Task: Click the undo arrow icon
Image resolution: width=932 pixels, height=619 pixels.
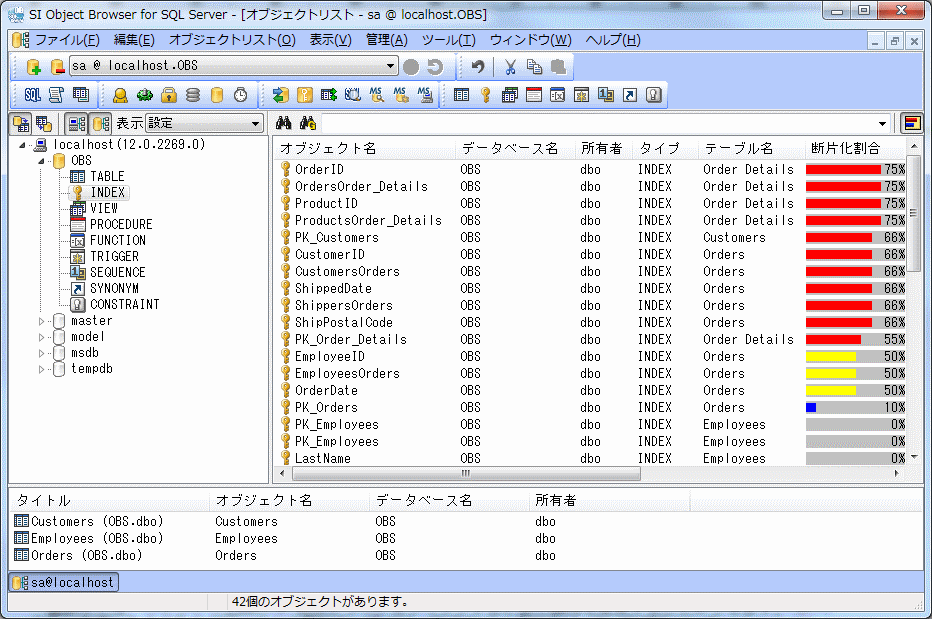Action: 478,67
